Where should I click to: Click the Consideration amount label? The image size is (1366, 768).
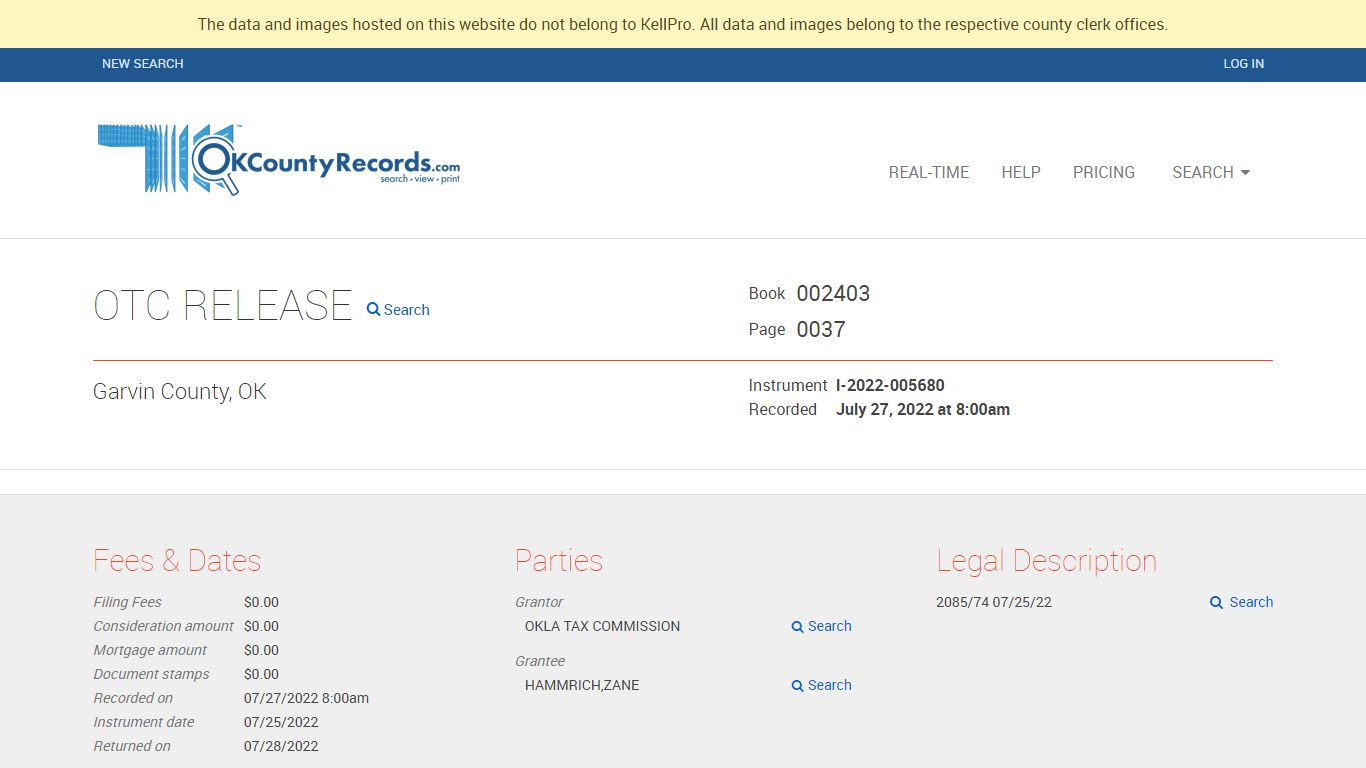pyautogui.click(x=163, y=626)
